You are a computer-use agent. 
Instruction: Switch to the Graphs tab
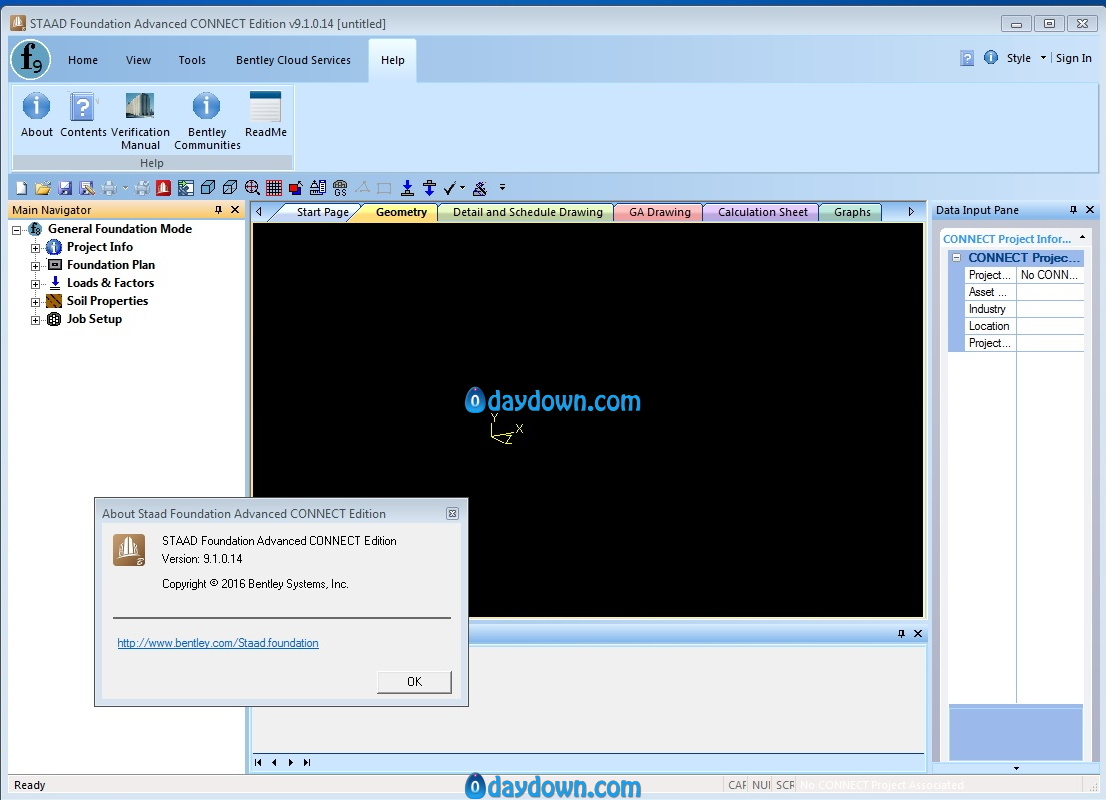(852, 212)
